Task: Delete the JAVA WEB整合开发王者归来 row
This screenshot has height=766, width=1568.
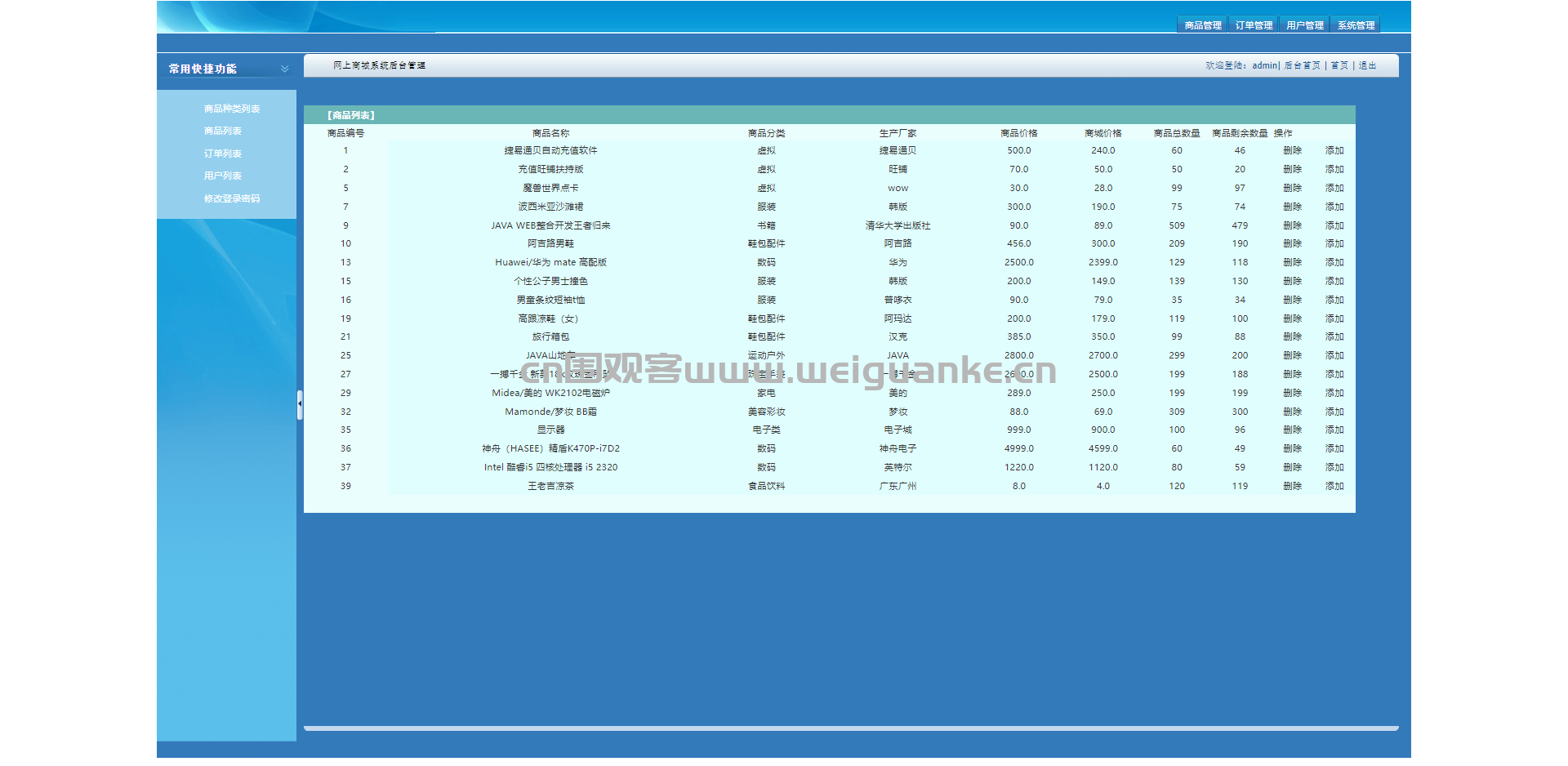Action: [x=1292, y=225]
